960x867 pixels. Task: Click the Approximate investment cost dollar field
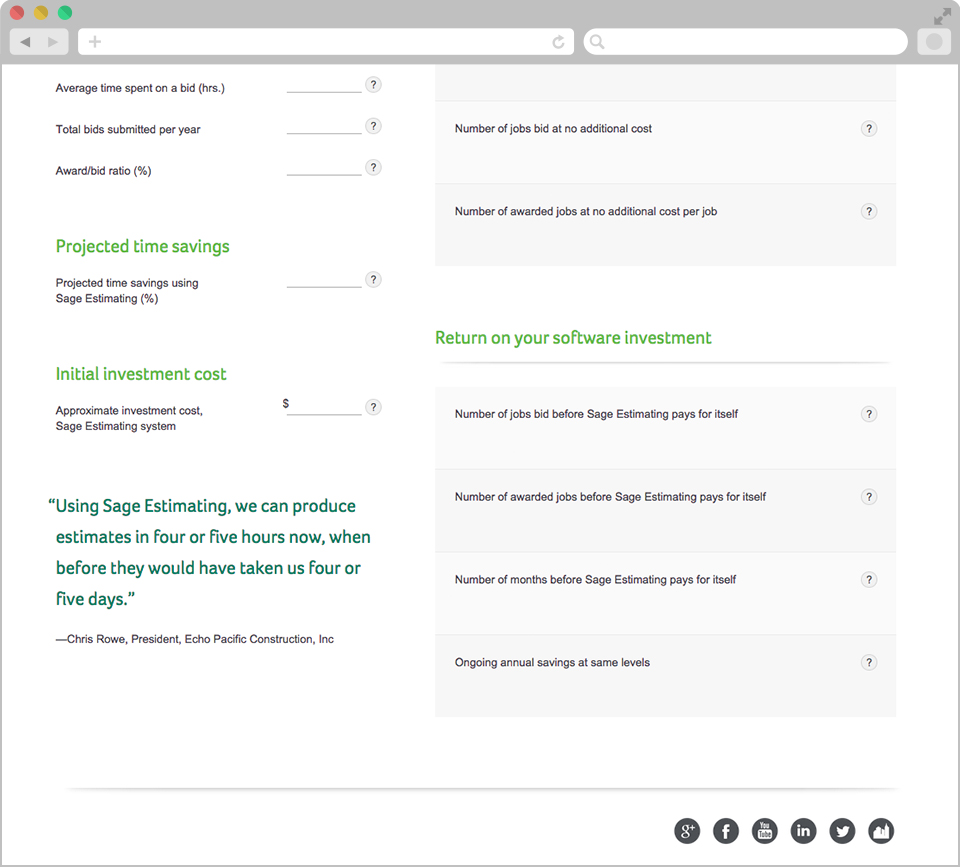324,407
